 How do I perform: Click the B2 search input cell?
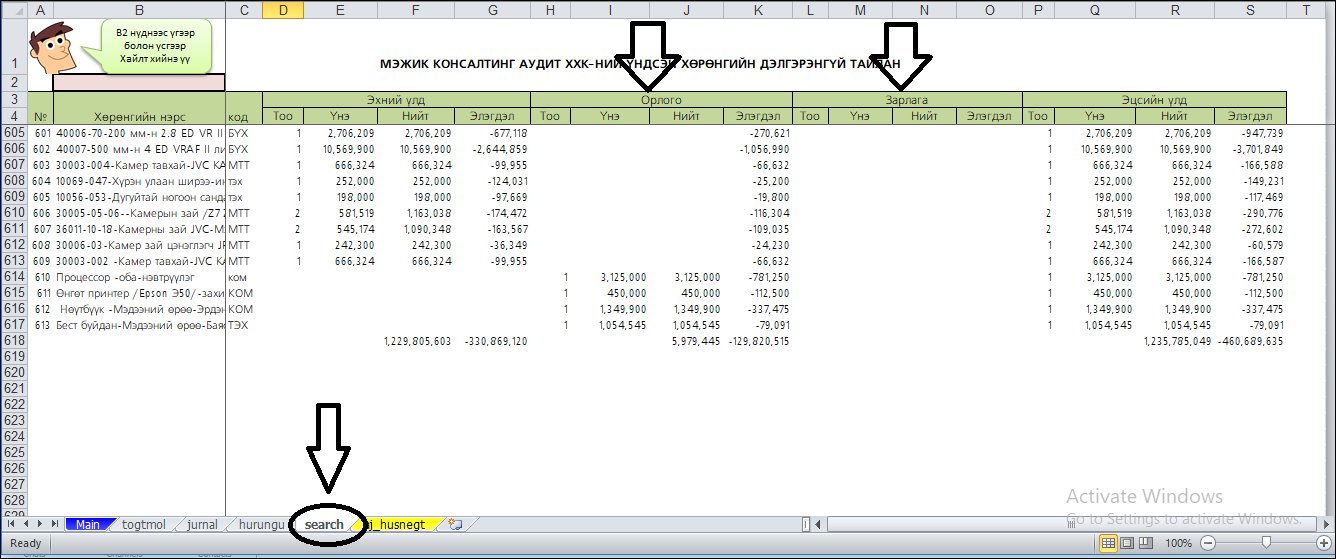point(139,82)
